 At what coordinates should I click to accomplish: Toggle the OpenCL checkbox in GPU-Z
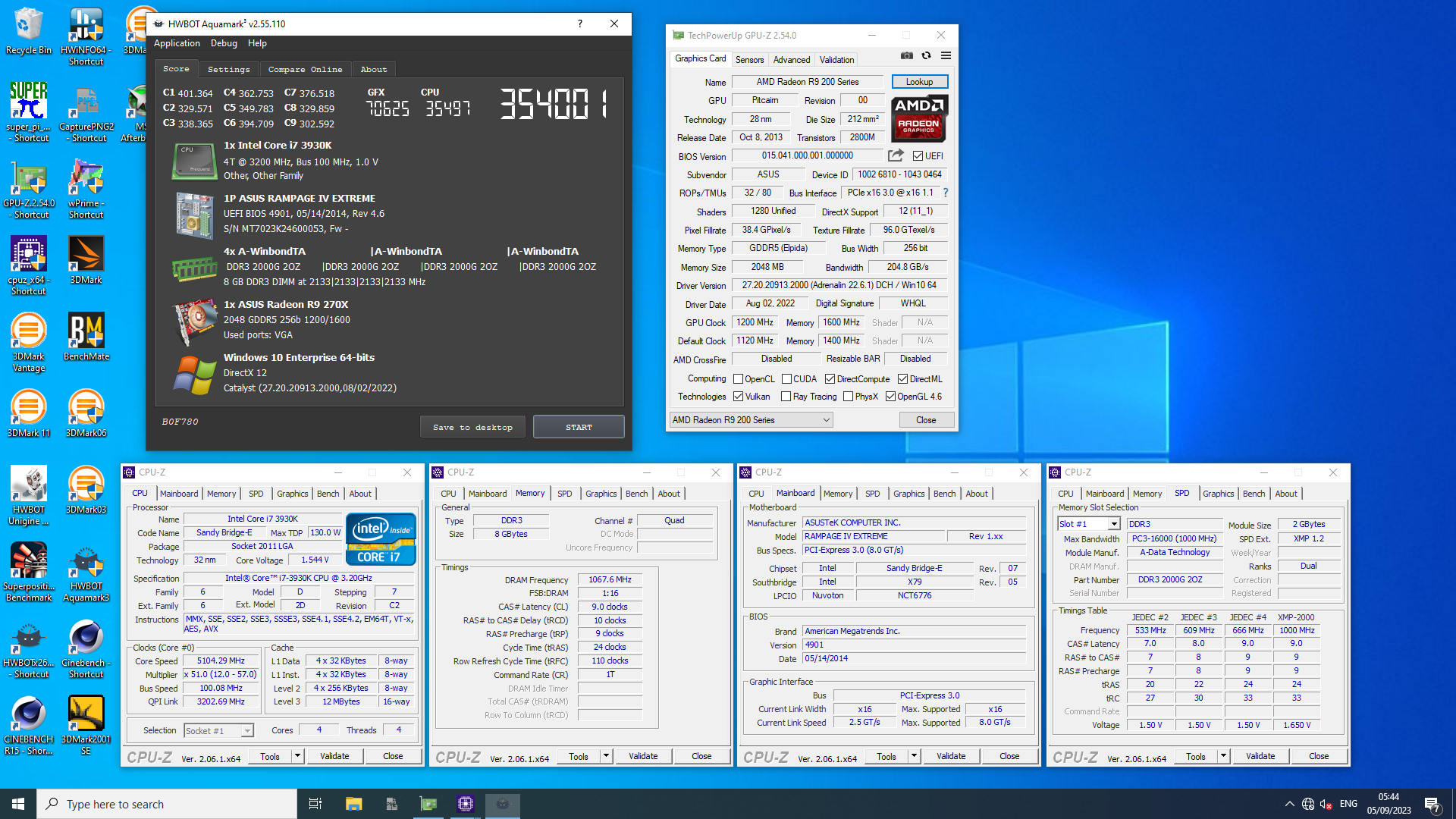click(x=738, y=379)
